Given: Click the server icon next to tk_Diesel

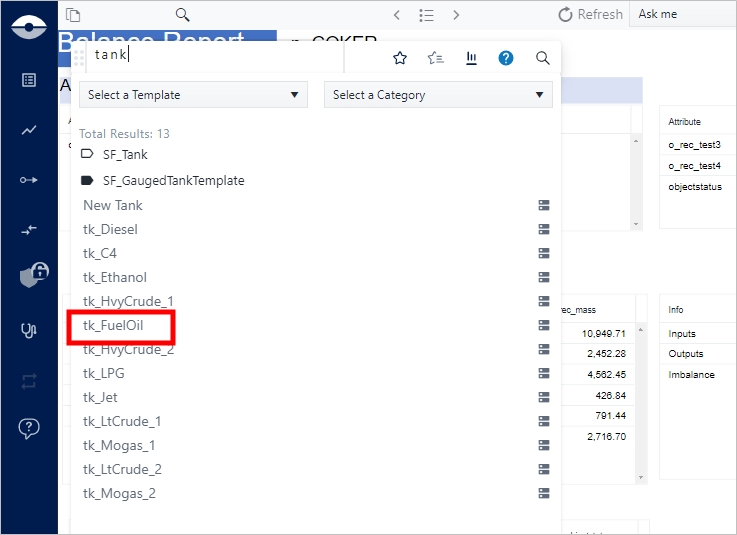Looking at the screenshot, I should pyautogui.click(x=544, y=229).
